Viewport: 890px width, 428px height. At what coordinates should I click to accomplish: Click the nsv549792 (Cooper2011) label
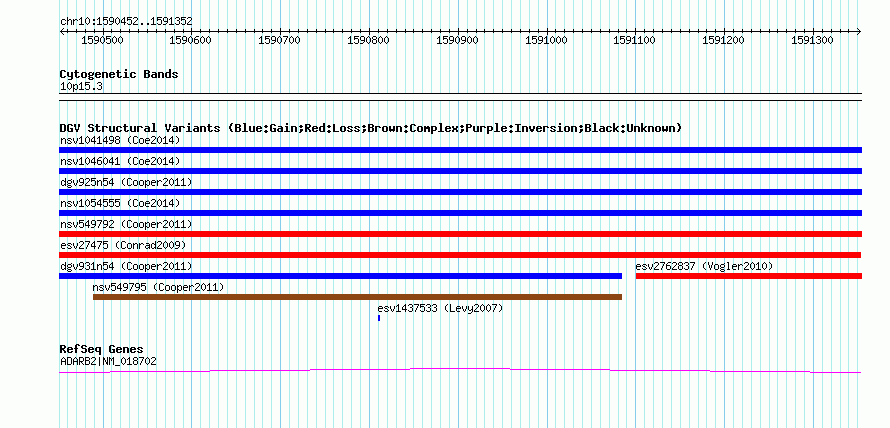pyautogui.click(x=126, y=224)
